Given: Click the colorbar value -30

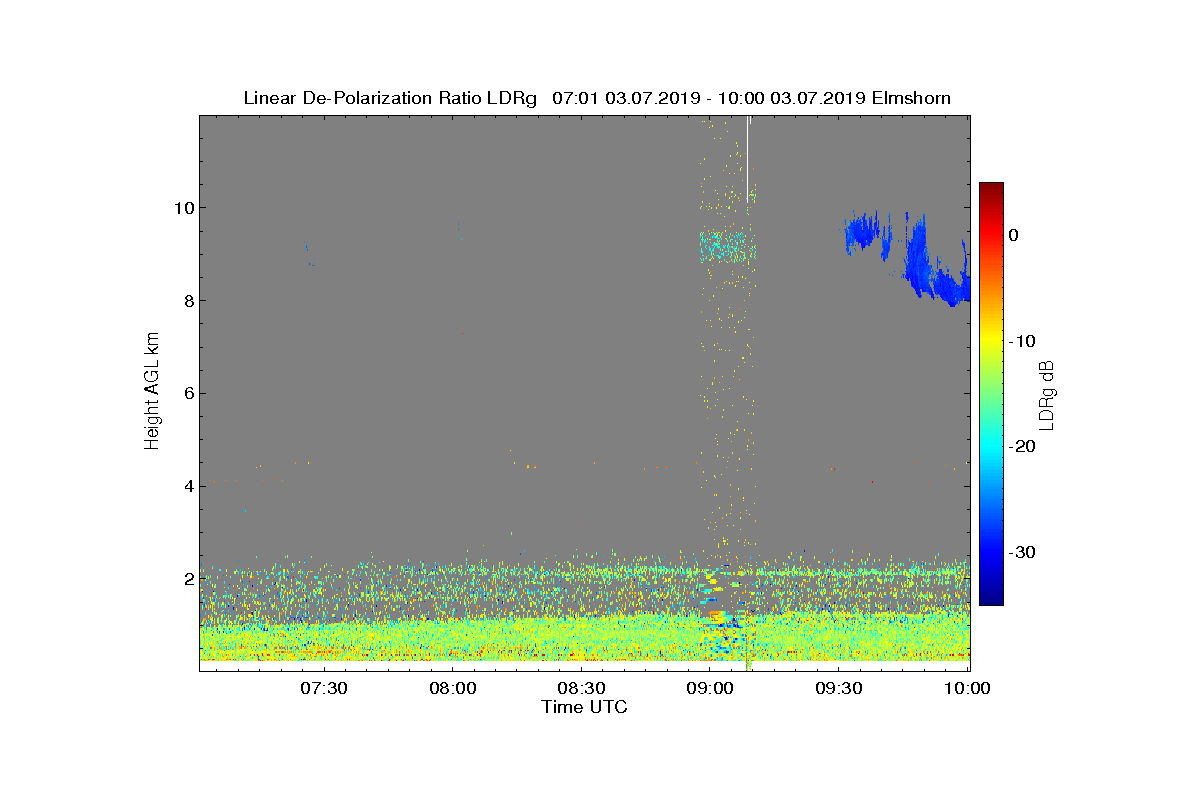Looking at the screenshot, I should [x=1021, y=552].
